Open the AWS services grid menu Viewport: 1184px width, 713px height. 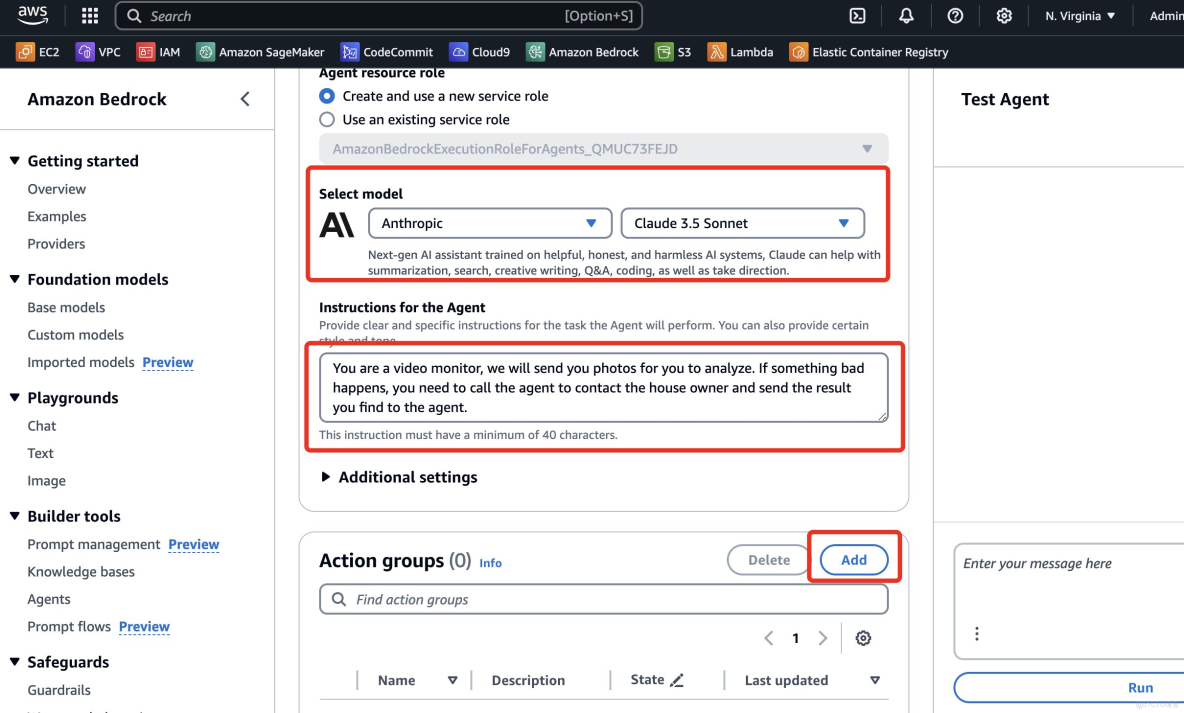pos(89,15)
